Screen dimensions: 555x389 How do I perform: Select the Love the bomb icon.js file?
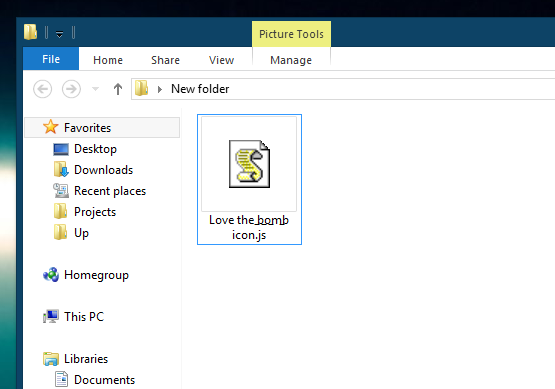[249, 179]
